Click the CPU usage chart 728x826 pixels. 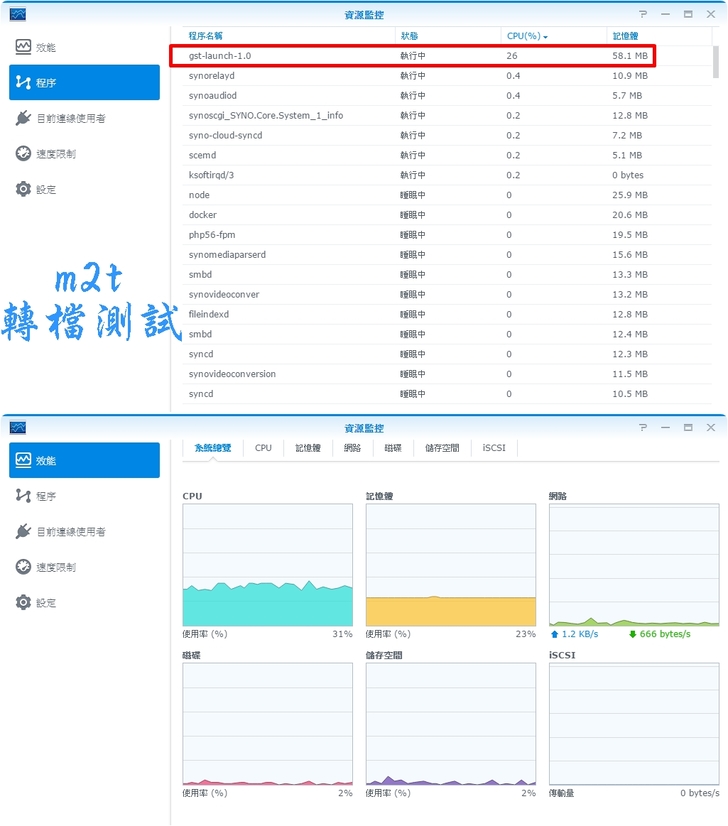click(267, 565)
